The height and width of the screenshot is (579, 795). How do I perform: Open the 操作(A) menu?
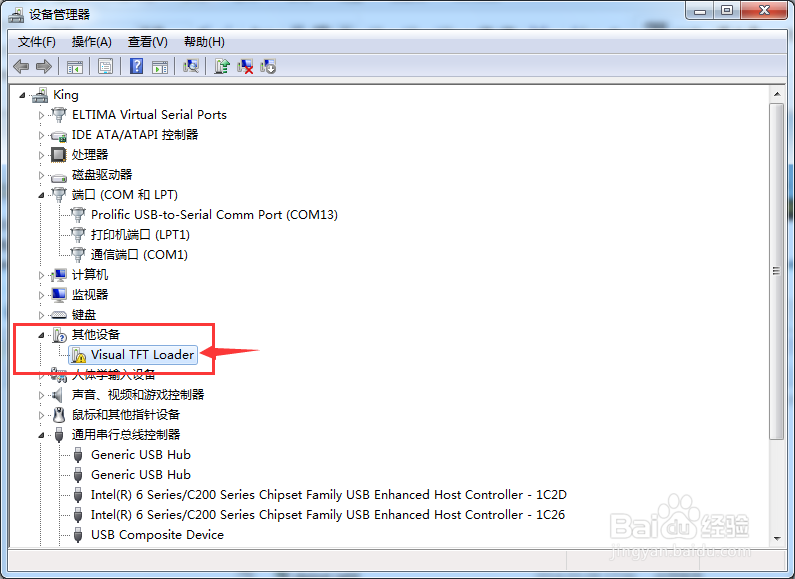(x=91, y=42)
